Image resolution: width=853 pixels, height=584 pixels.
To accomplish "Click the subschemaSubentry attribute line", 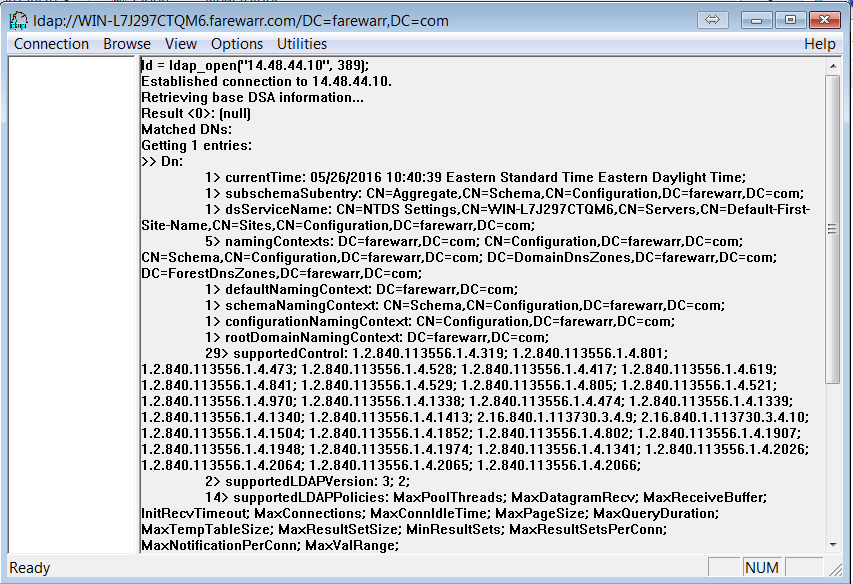I will (504, 194).
